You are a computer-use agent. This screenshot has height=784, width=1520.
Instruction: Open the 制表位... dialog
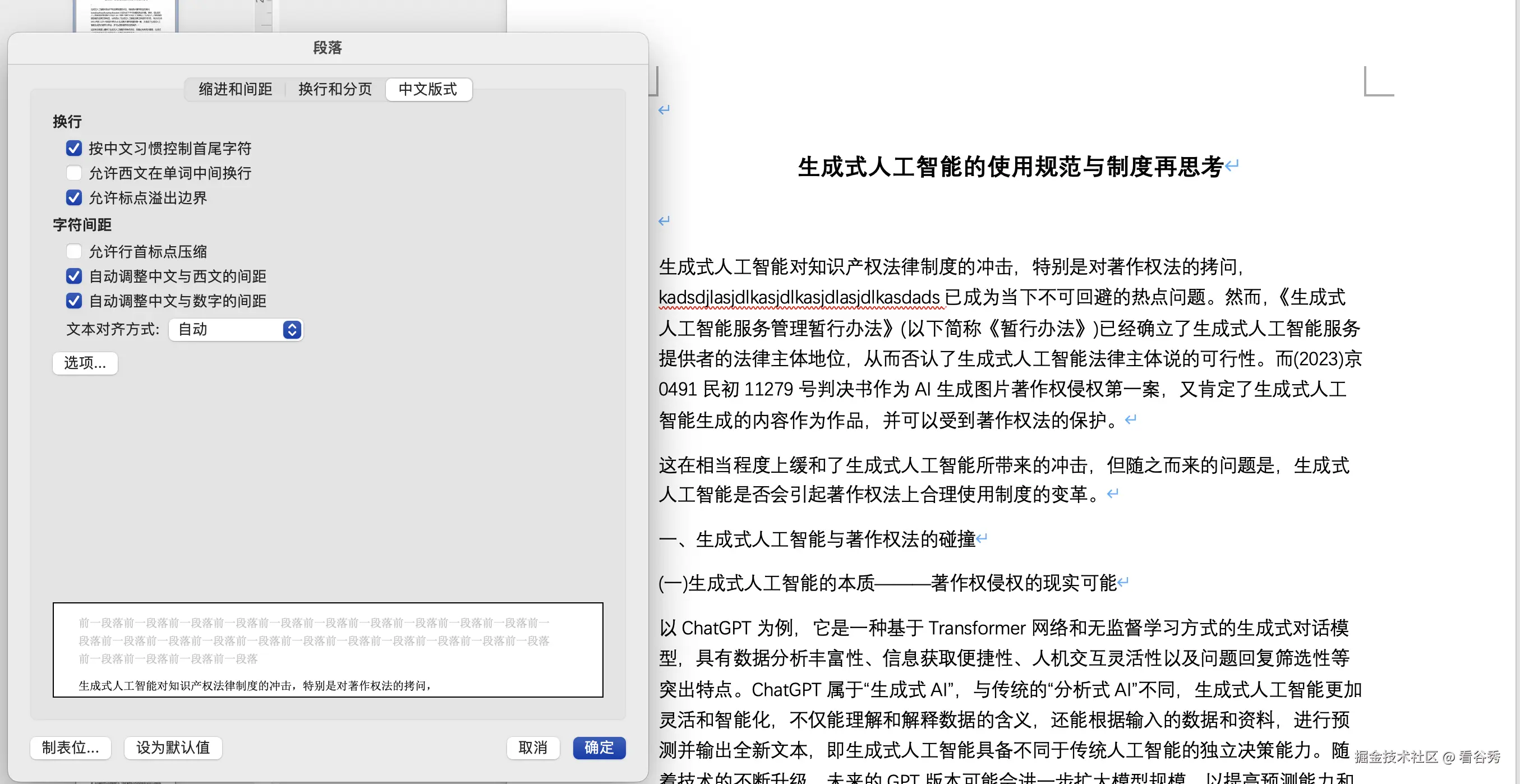pyautogui.click(x=70, y=748)
